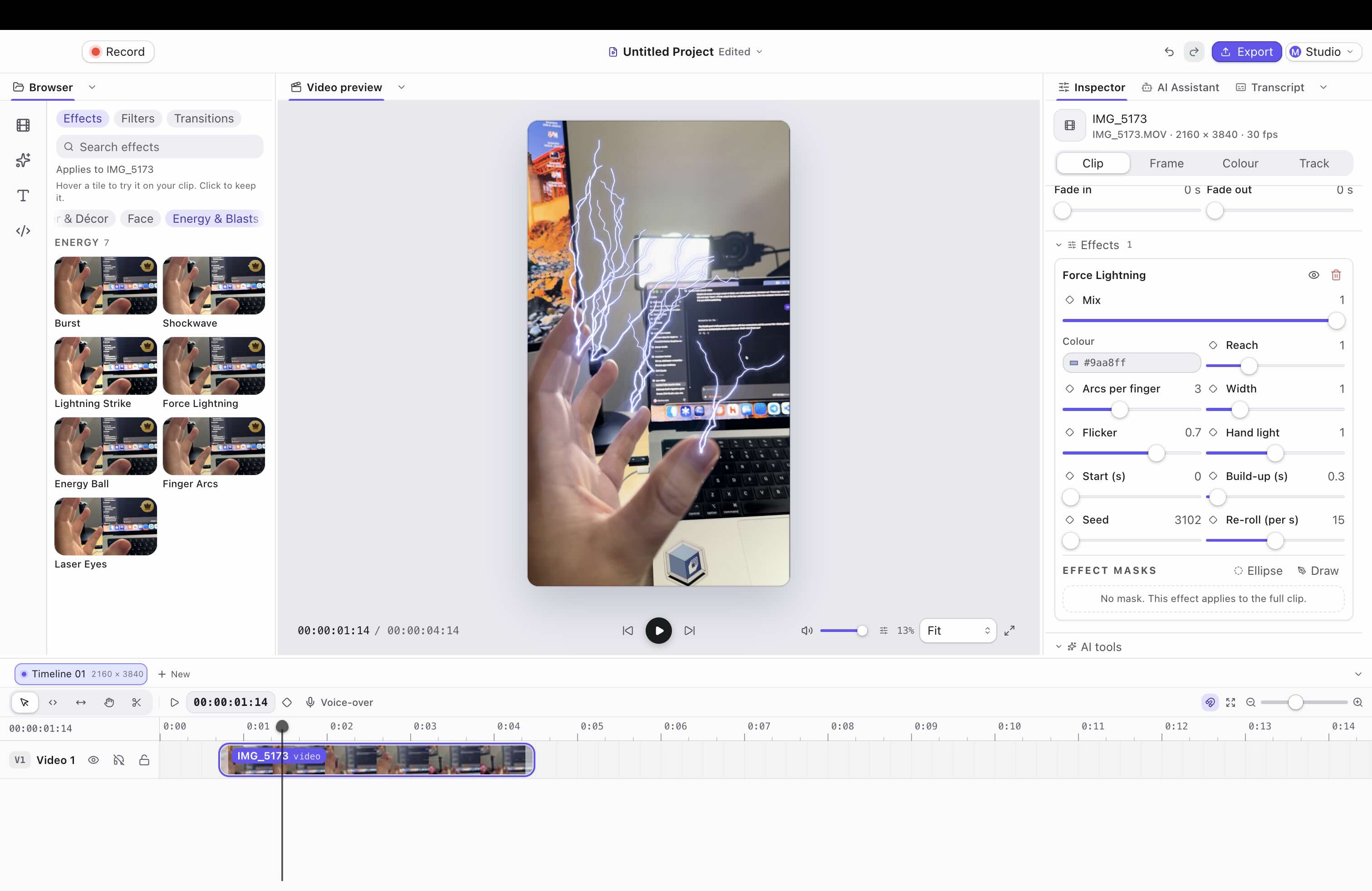Mute the Video 1 track audio
The height and width of the screenshot is (891, 1372).
[119, 759]
